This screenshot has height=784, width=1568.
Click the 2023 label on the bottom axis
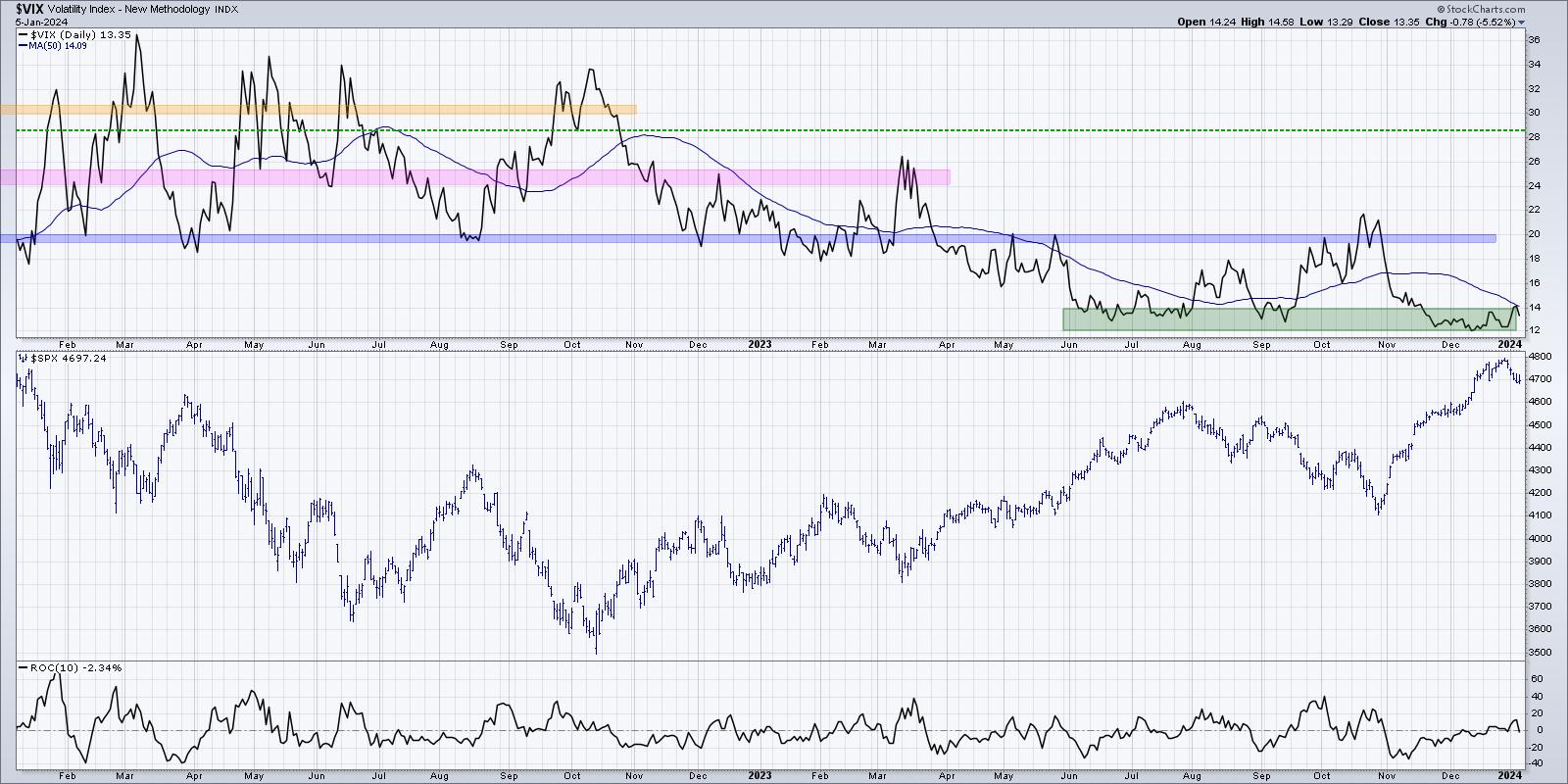tap(759, 775)
